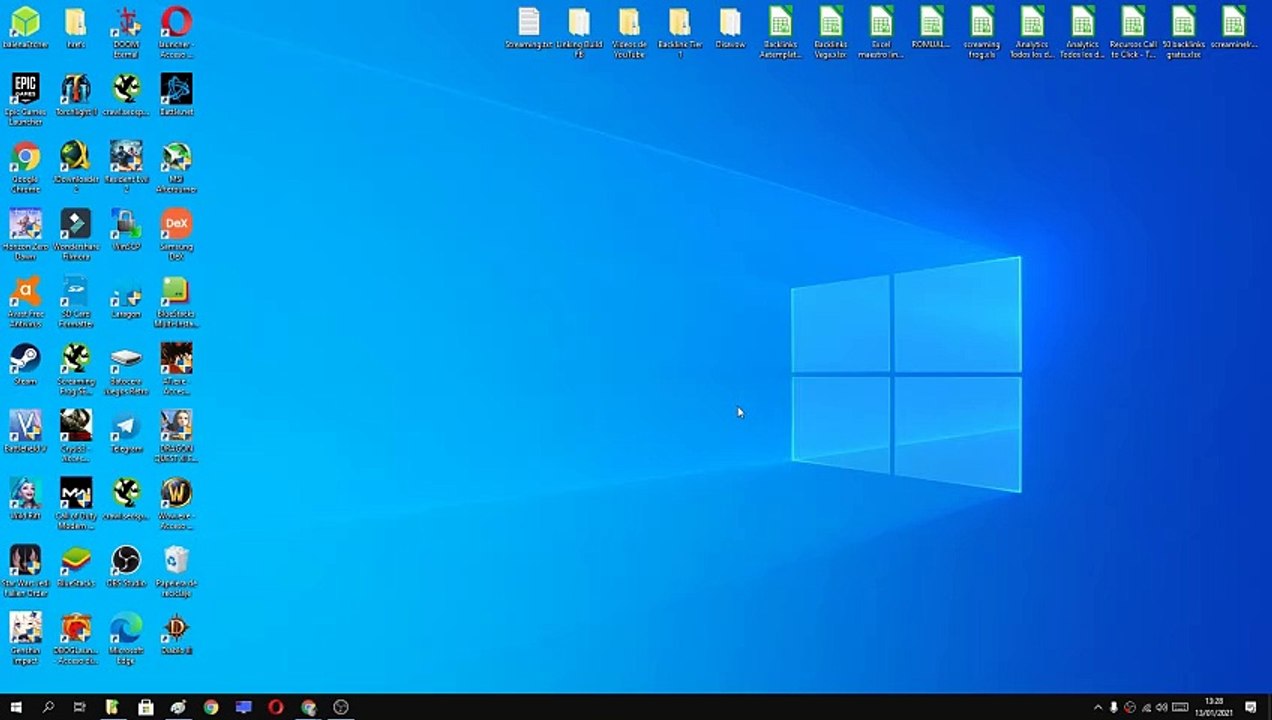Open the Call of Duty Modern Warfare shortcut
Image resolution: width=1272 pixels, height=720 pixels.
click(76, 503)
